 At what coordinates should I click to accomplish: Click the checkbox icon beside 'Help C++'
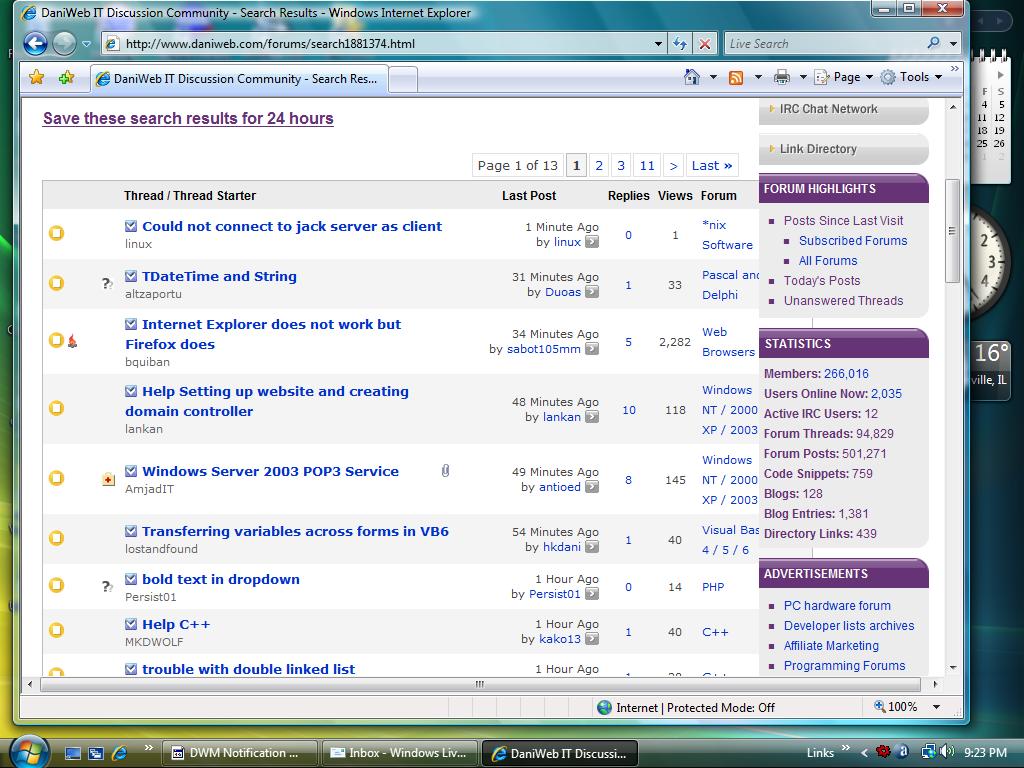pyautogui.click(x=131, y=624)
